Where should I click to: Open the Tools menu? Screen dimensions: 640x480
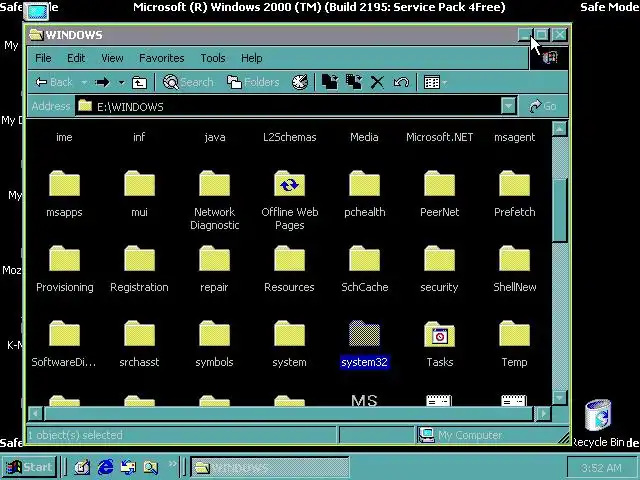point(213,58)
